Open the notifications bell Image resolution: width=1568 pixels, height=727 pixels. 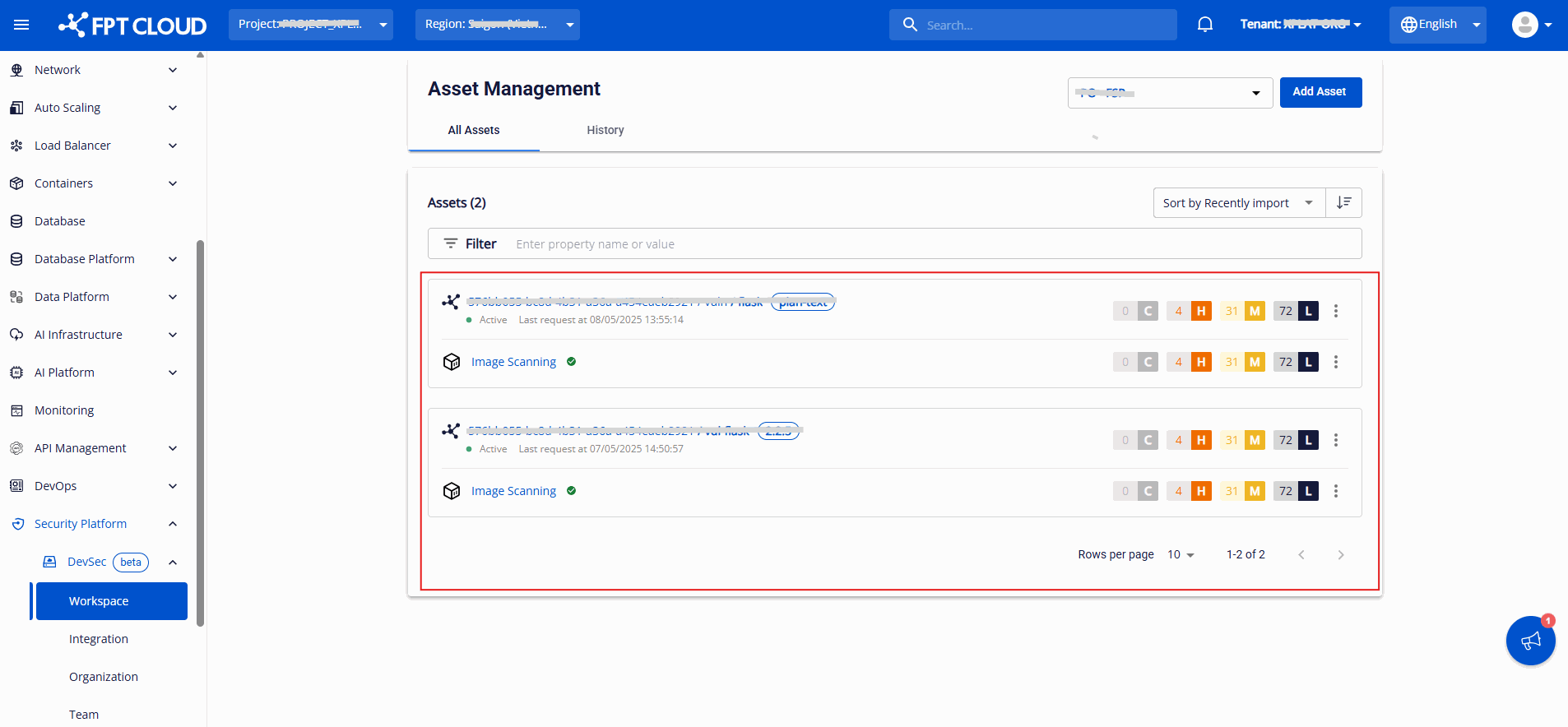pyautogui.click(x=1205, y=25)
